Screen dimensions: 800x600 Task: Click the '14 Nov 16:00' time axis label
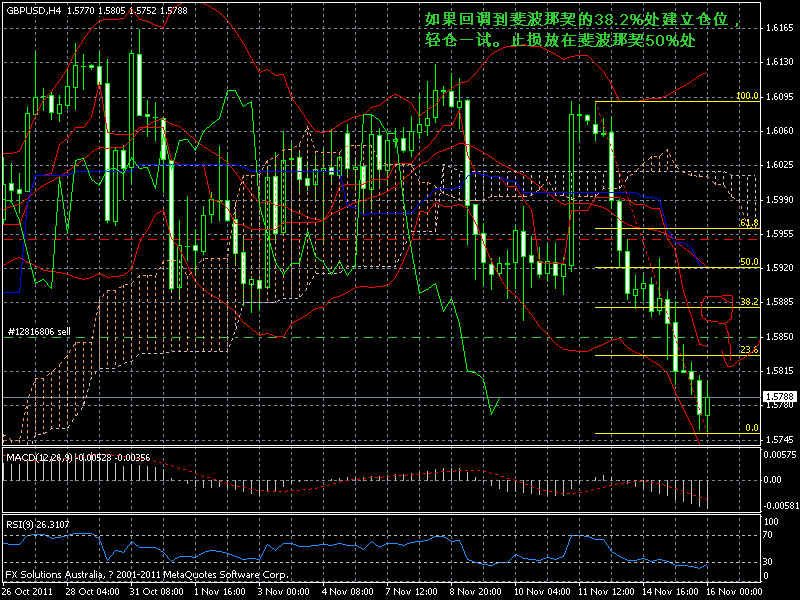[670, 592]
